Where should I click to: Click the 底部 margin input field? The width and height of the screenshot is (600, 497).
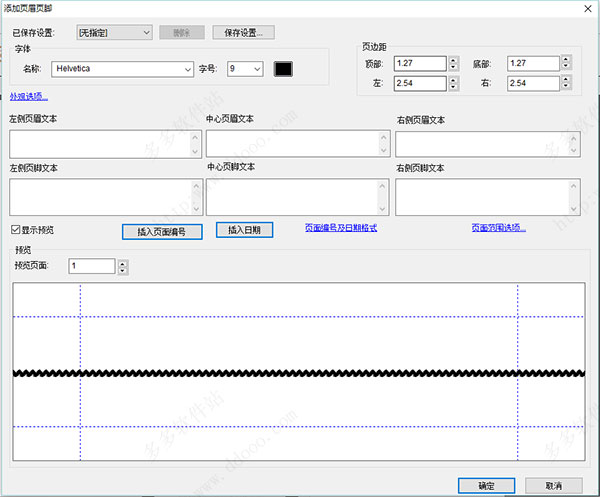click(x=533, y=64)
